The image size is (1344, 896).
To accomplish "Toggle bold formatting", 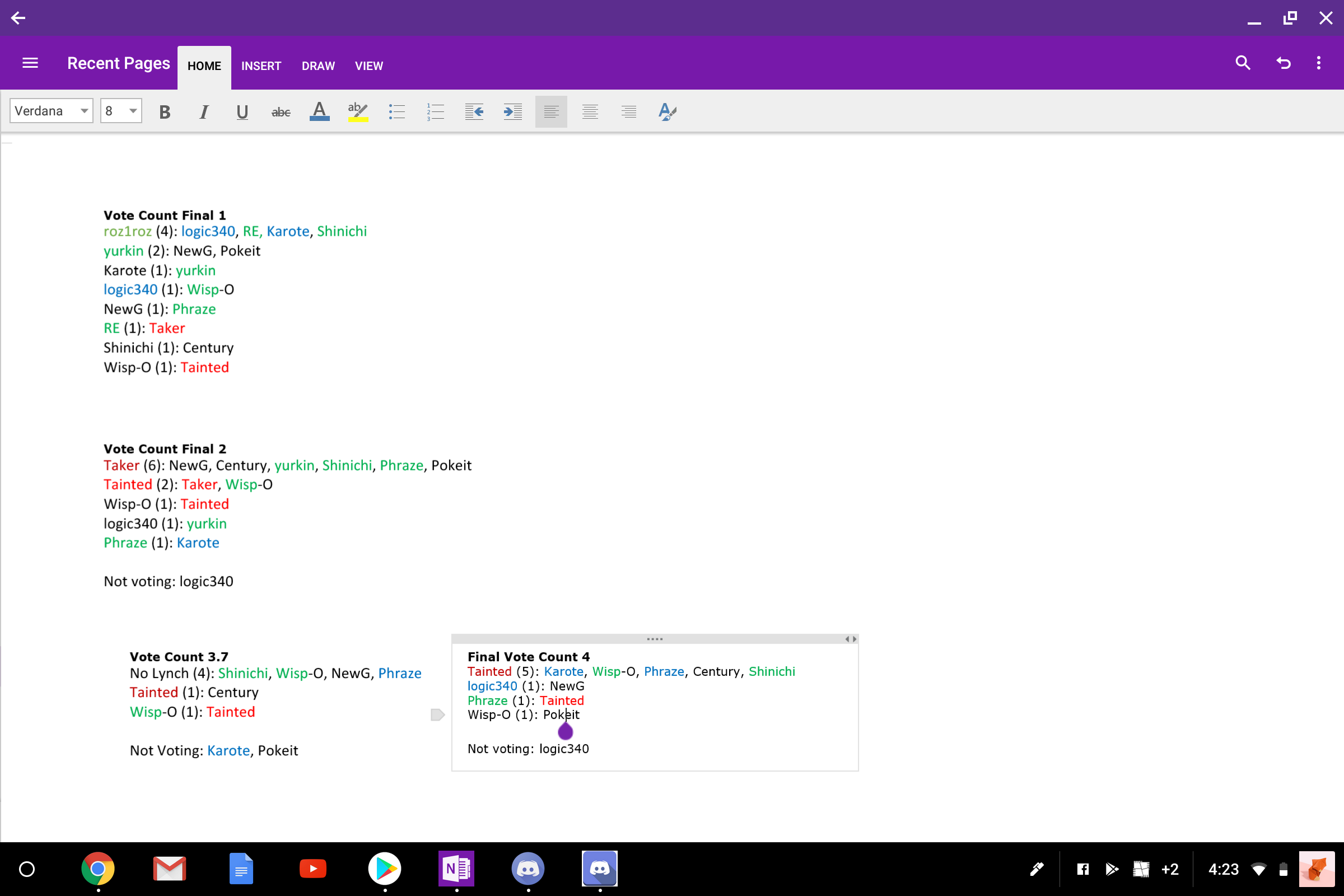I will (165, 112).
